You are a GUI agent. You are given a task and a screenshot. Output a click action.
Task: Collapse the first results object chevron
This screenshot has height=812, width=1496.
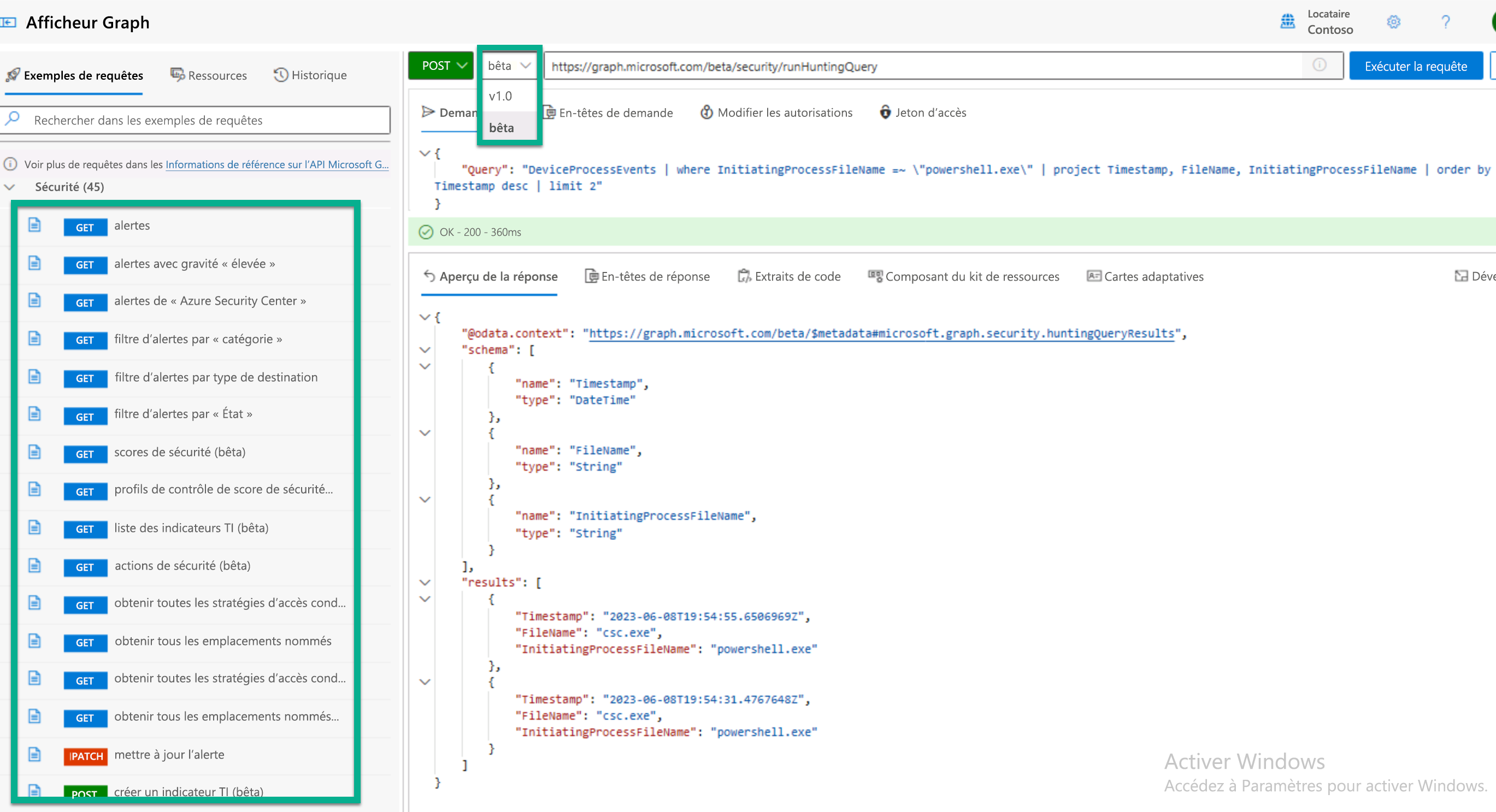pyautogui.click(x=425, y=599)
